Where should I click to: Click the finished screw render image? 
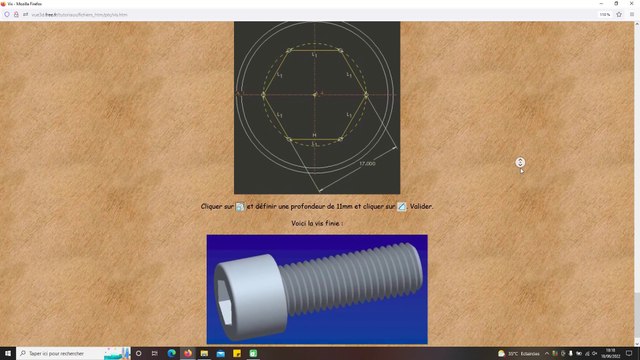(x=317, y=289)
